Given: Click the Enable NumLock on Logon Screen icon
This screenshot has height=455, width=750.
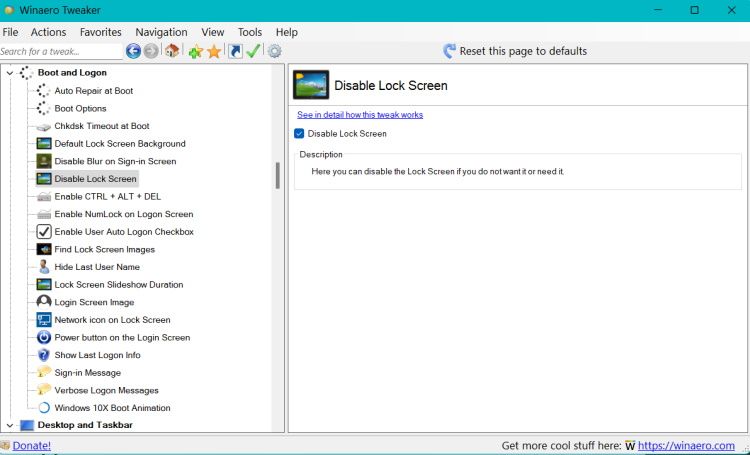Looking at the screenshot, I should click(44, 214).
